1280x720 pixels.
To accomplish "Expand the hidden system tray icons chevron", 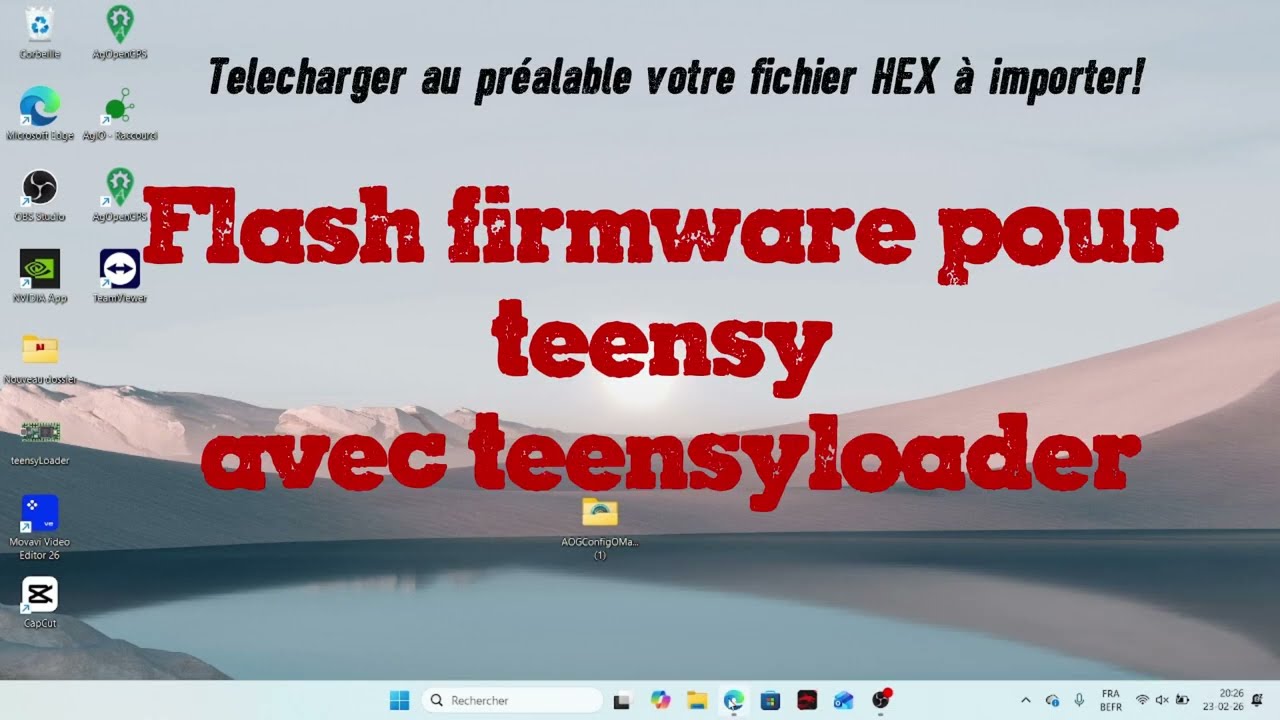I will [1025, 700].
